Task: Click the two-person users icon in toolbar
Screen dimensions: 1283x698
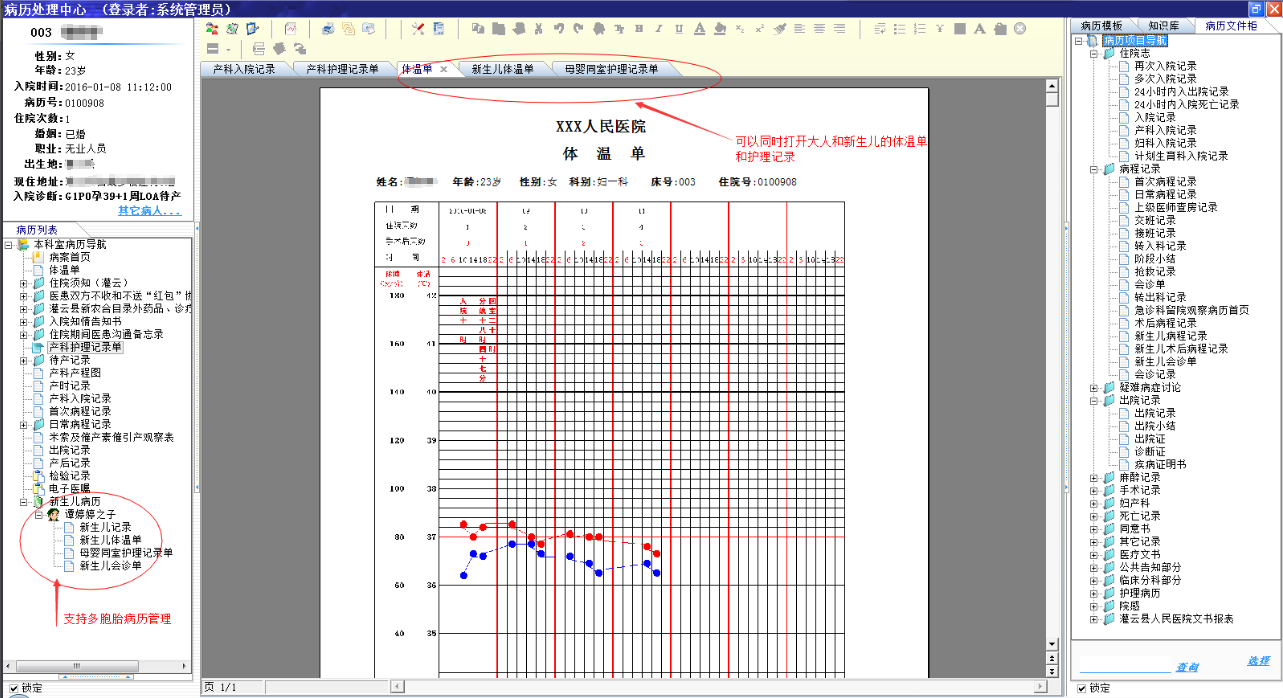Action: (212, 28)
